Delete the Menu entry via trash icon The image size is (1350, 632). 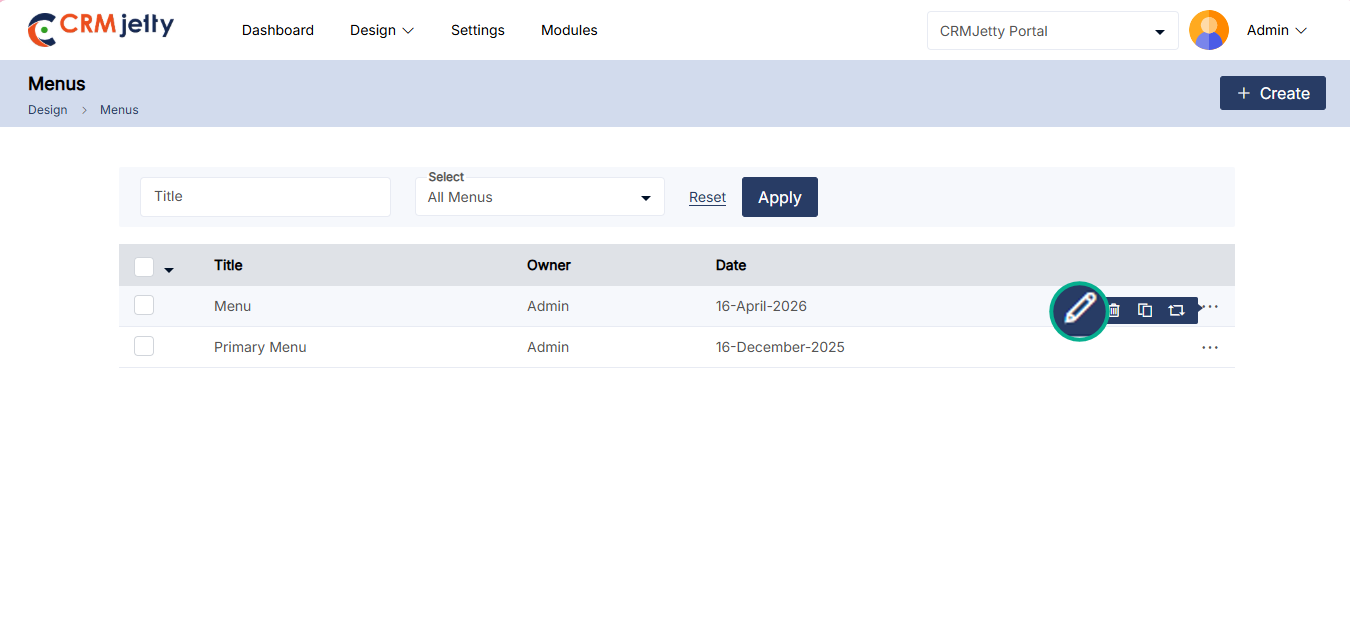click(x=1114, y=310)
